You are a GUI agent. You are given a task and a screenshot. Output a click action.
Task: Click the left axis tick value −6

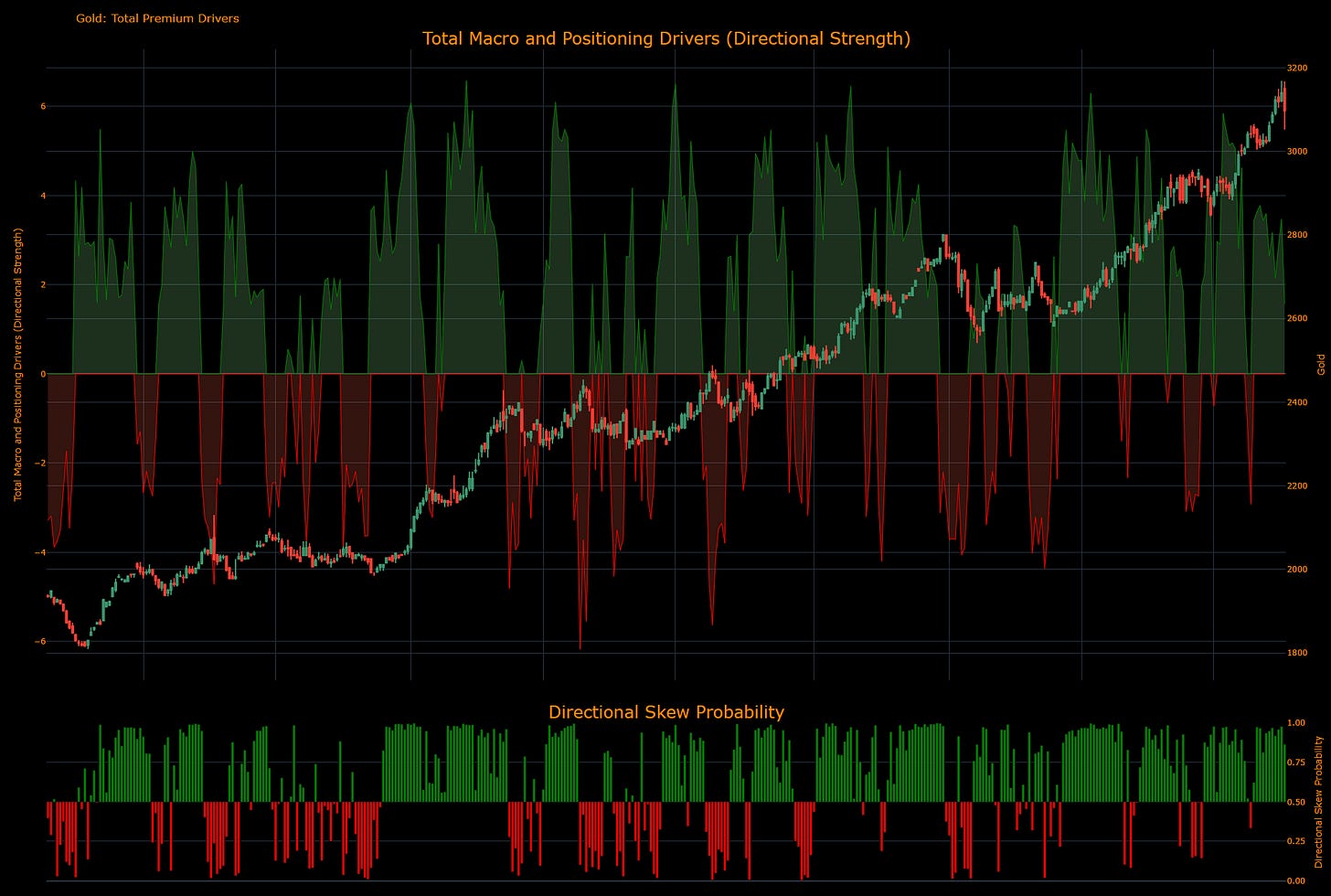point(40,641)
